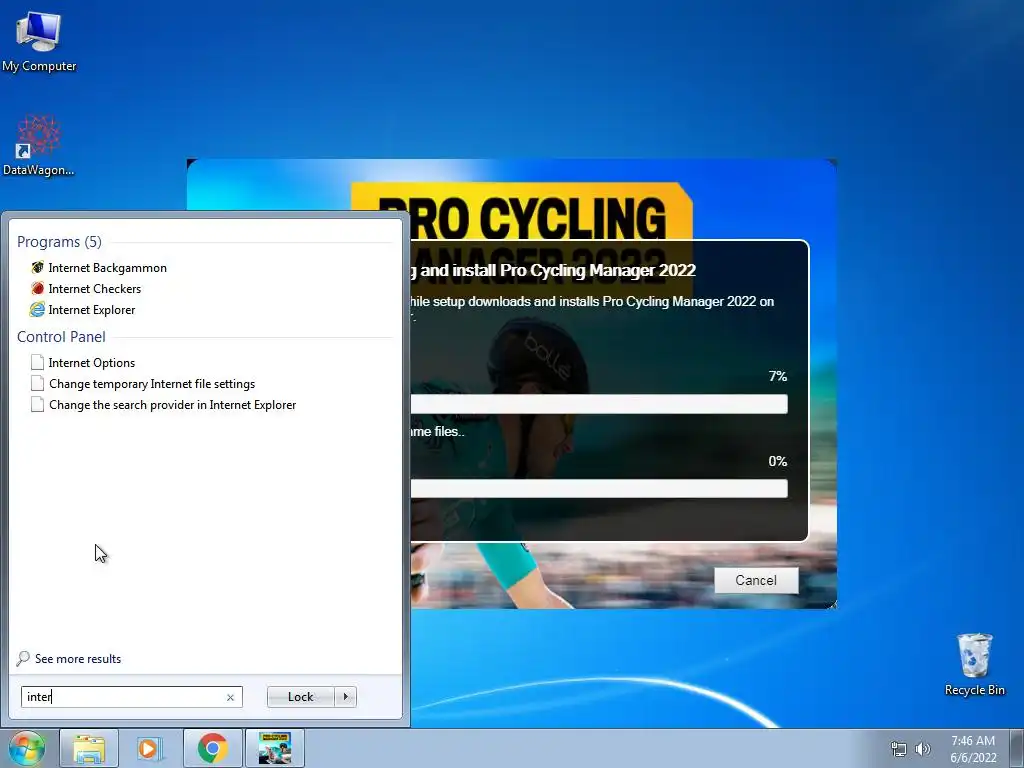This screenshot has width=1024, height=768.
Task: Open Internet Explorer from Programs list
Action: click(91, 310)
